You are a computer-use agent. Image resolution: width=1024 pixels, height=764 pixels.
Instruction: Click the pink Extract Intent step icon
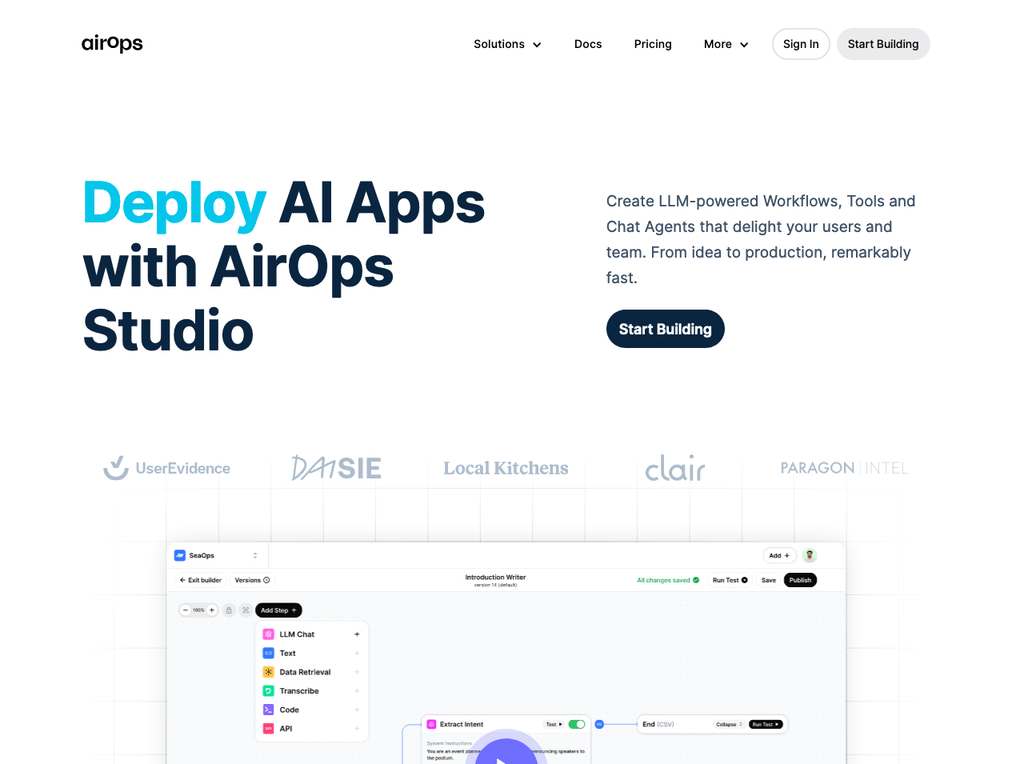tap(432, 724)
